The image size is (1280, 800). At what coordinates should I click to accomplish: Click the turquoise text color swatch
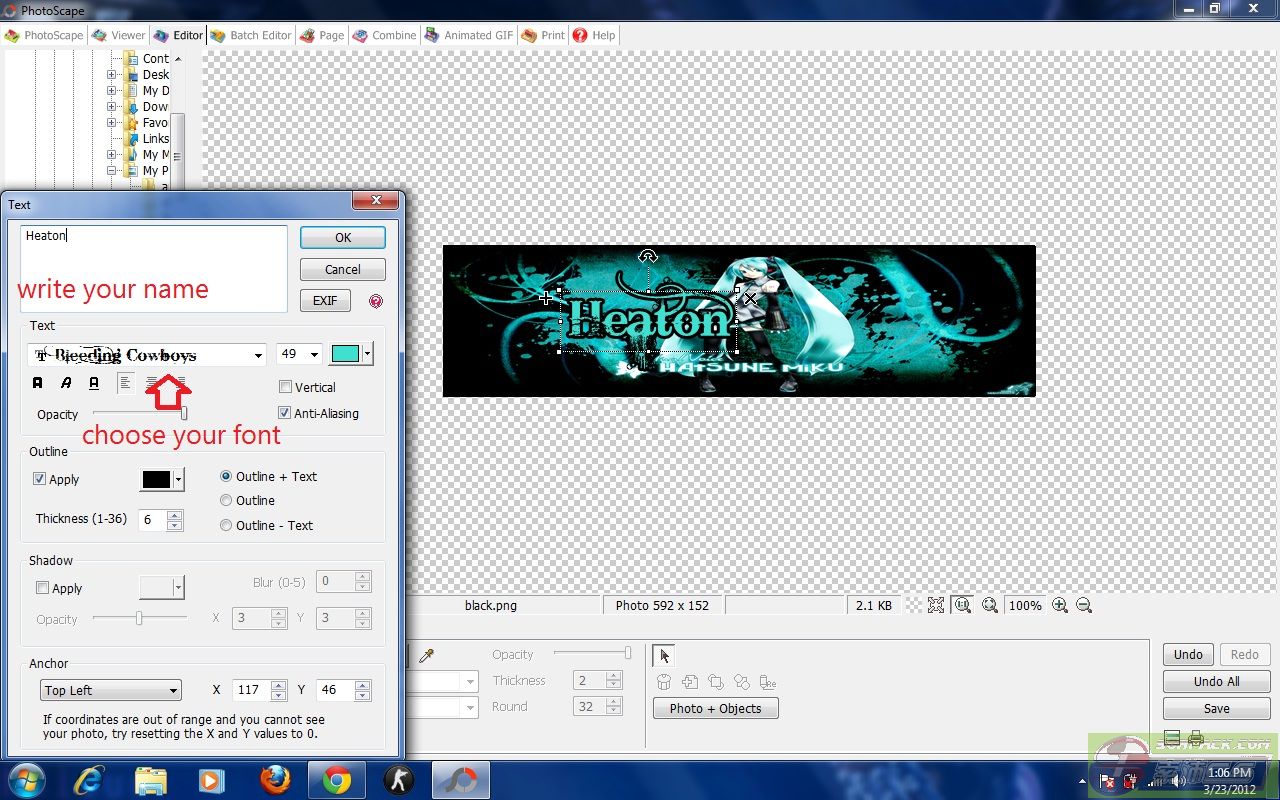pyautogui.click(x=345, y=354)
